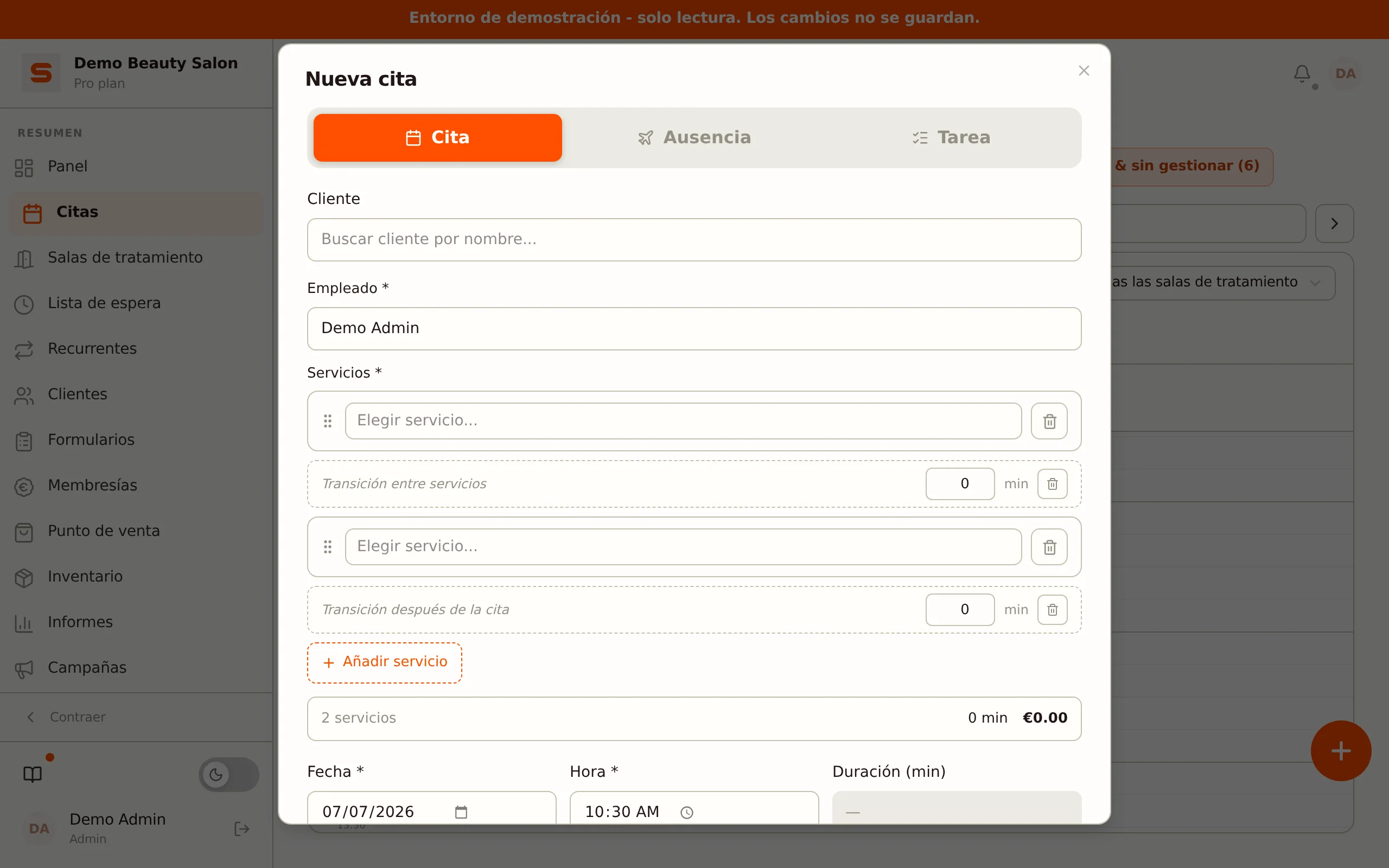Screen dimensions: 1389x868
Task: Remove the transition between services row
Action: 1052,484
